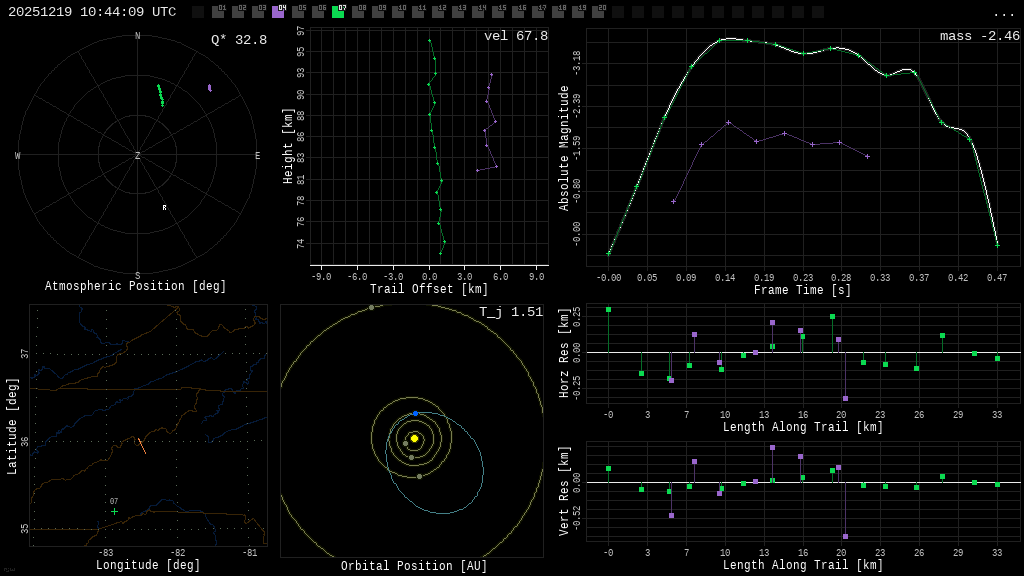Screen dimensions: 1024x576
Task: Open the three-dot overflow menu
Action: point(1003,13)
